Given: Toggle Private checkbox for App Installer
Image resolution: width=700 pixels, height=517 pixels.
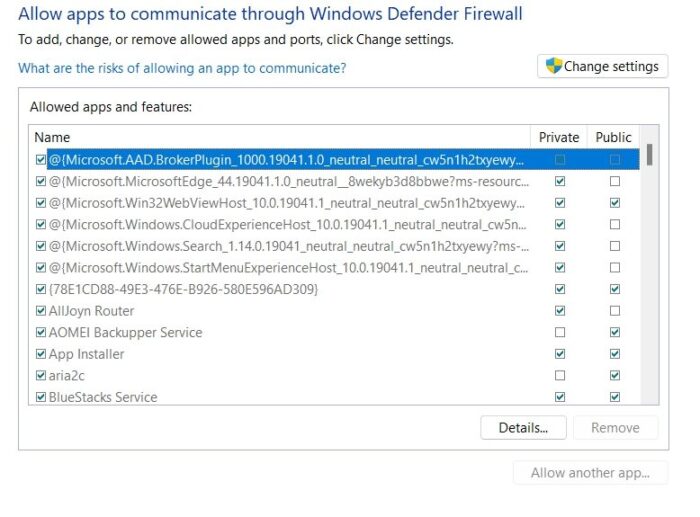Looking at the screenshot, I should point(559,354).
